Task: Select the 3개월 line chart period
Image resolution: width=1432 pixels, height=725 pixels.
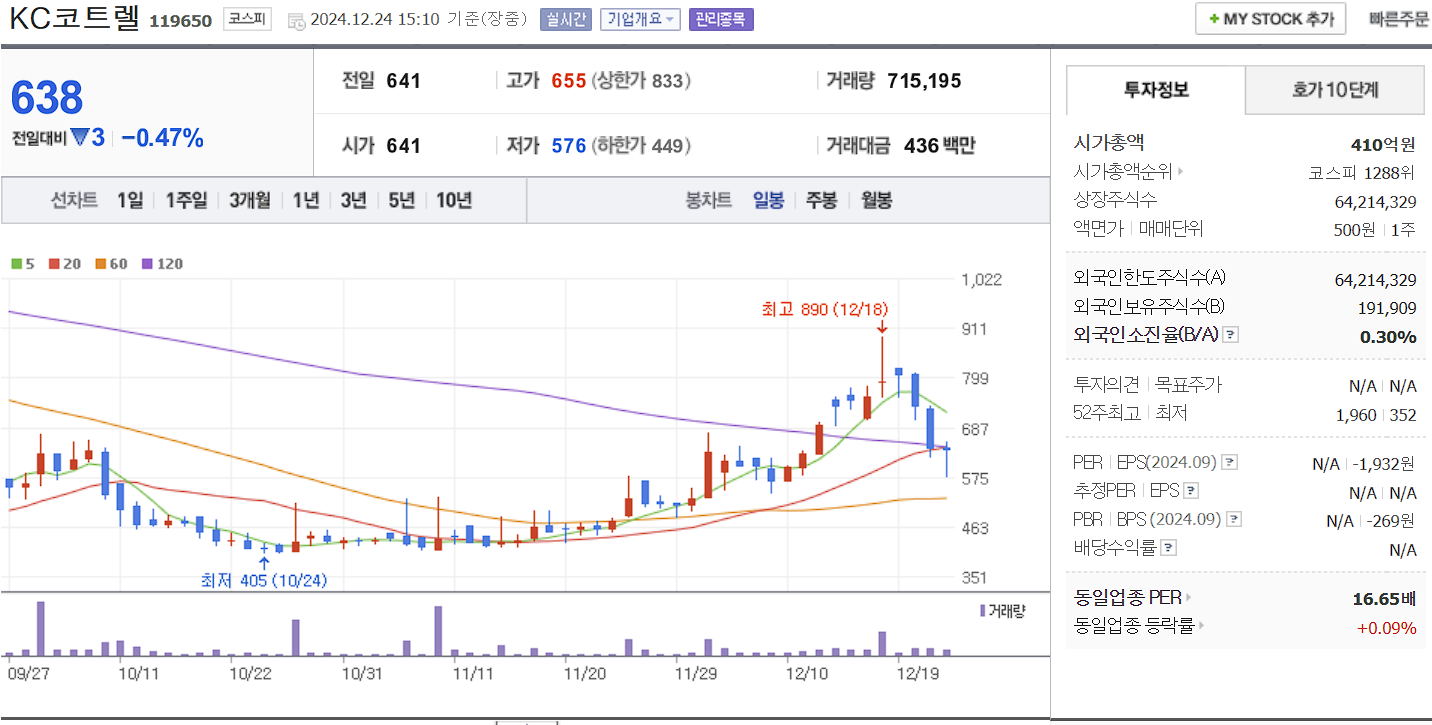Action: click(249, 200)
